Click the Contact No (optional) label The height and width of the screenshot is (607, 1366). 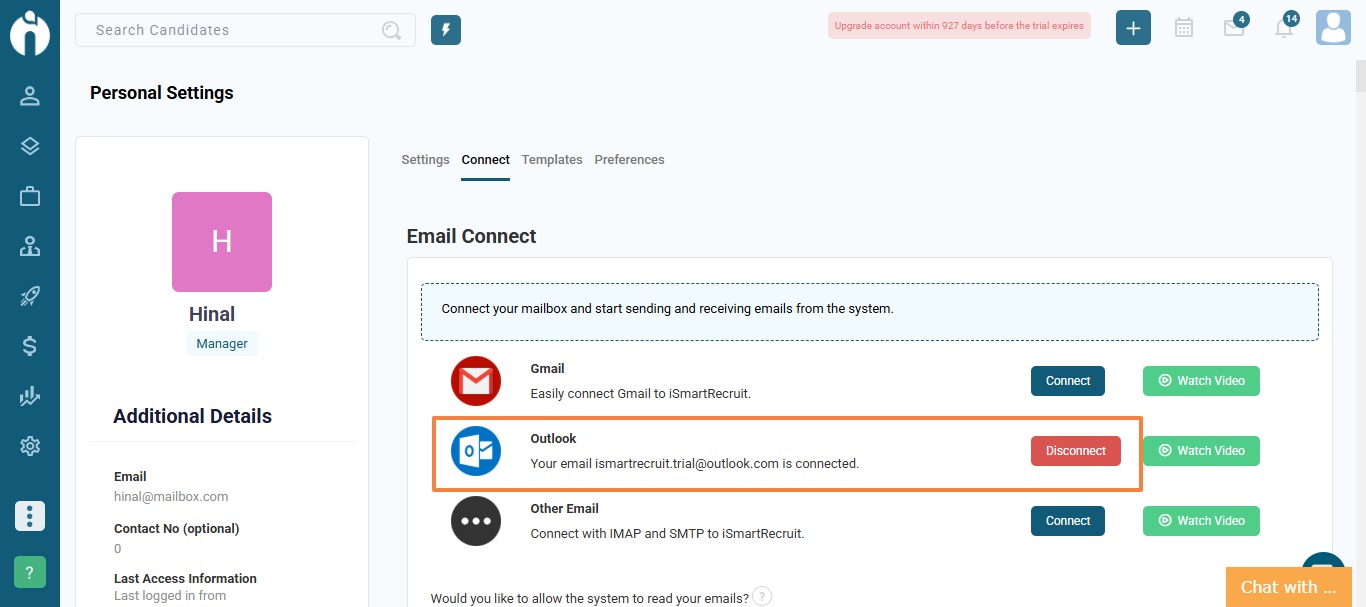click(177, 528)
